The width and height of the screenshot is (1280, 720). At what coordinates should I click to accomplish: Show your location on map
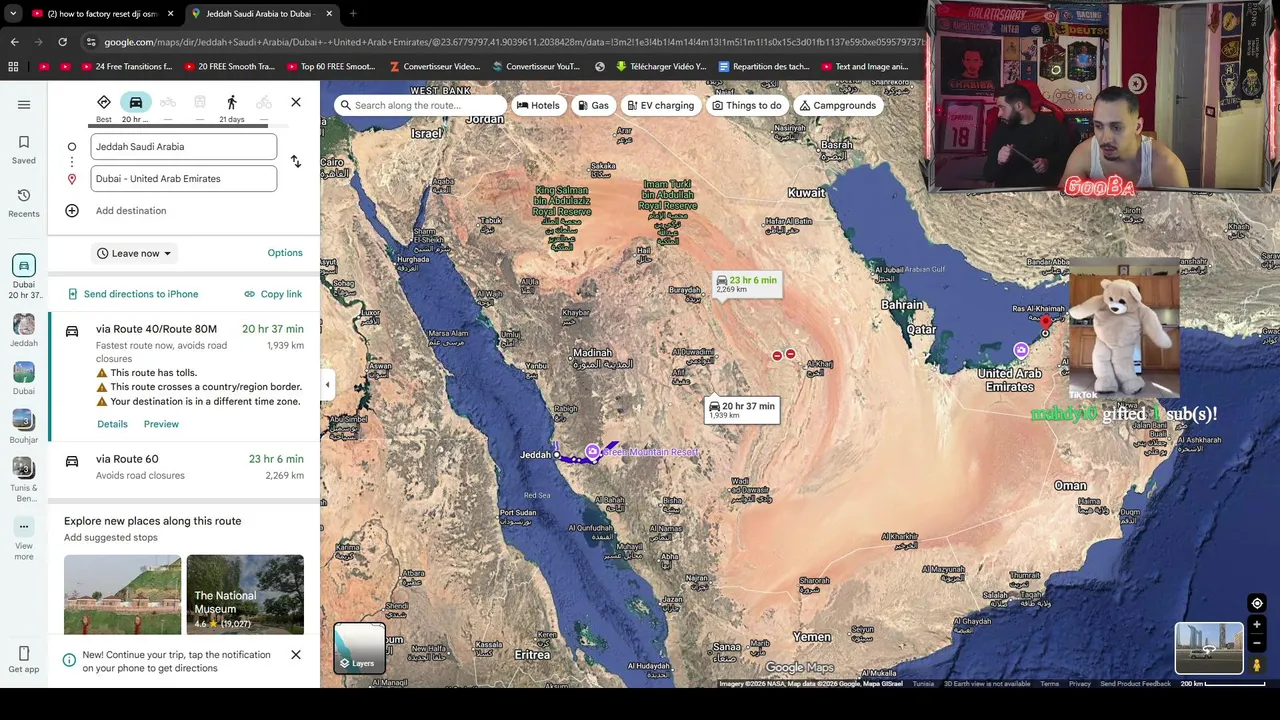[x=1257, y=603]
